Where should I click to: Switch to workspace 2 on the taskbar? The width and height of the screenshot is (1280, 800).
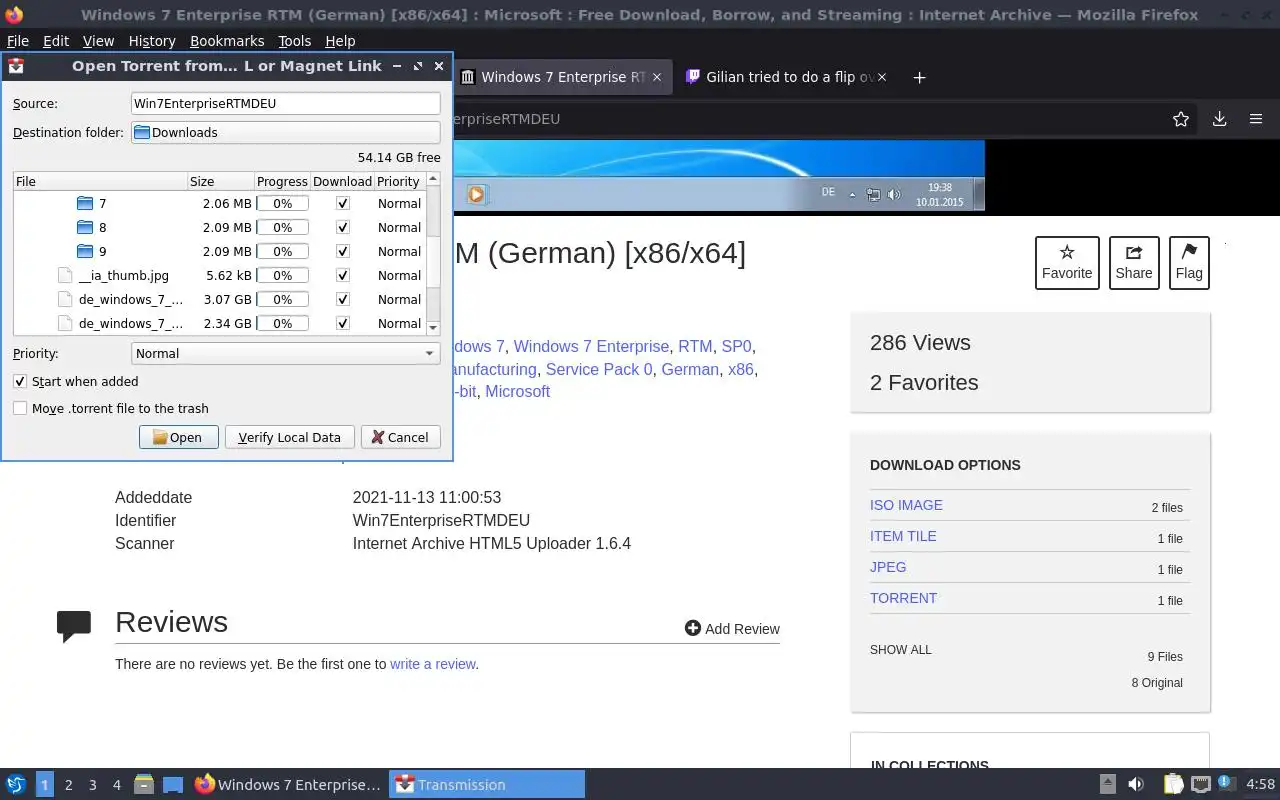coord(68,785)
